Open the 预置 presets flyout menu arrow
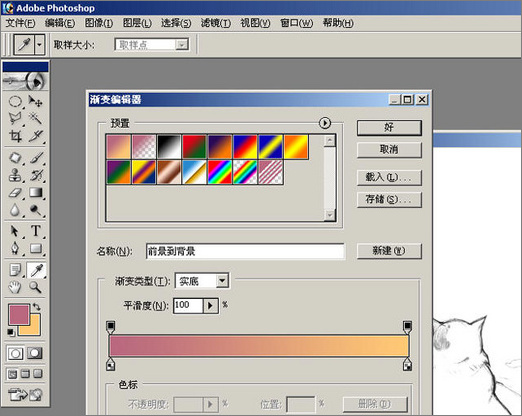This screenshot has width=522, height=416. (325, 123)
